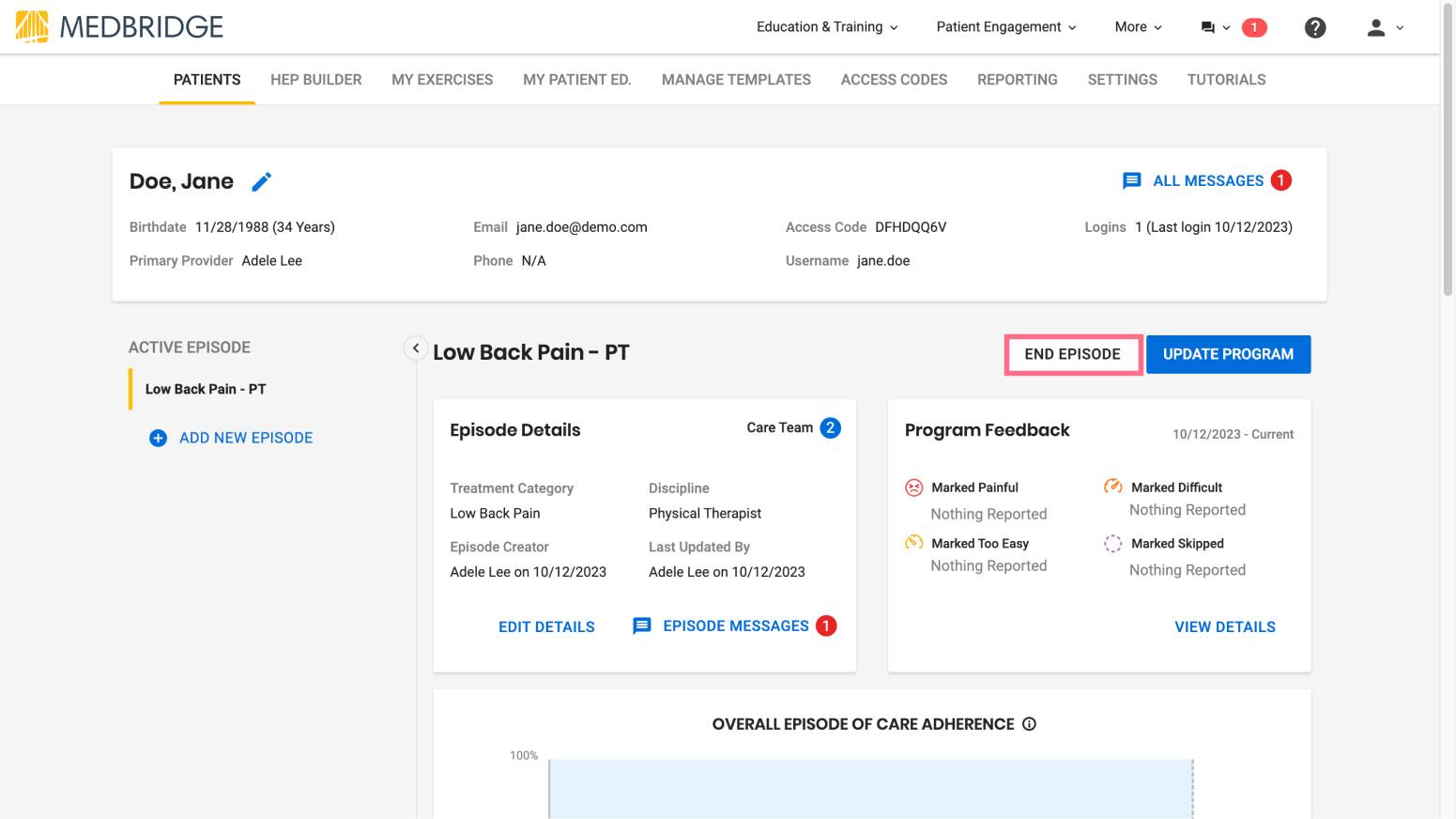
Task: Click access code DFHDQQ6V
Action: point(911,227)
